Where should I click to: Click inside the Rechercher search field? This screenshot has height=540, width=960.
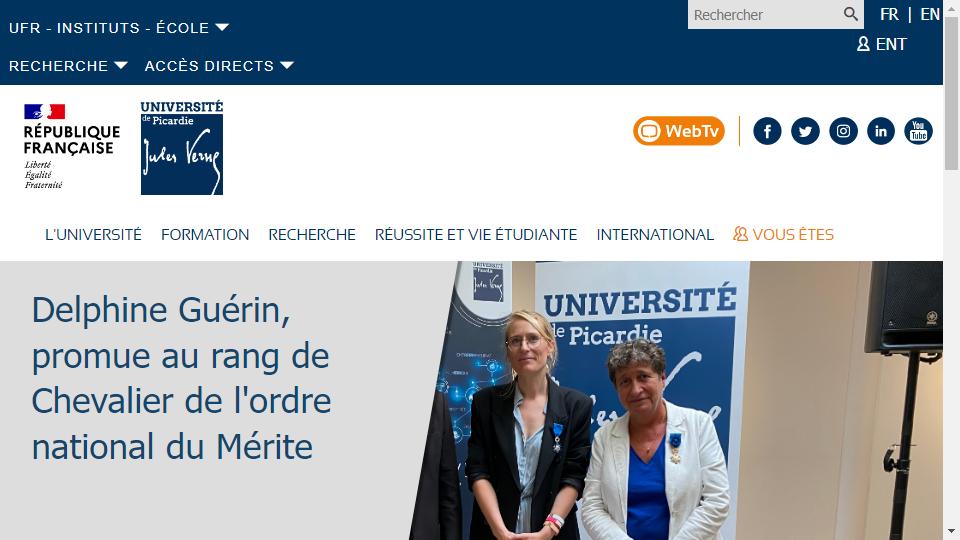pos(765,15)
